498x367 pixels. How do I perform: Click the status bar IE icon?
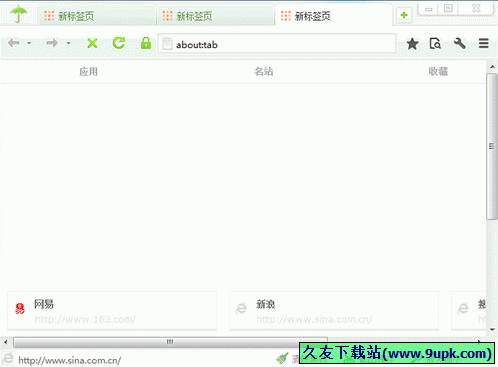click(8, 359)
